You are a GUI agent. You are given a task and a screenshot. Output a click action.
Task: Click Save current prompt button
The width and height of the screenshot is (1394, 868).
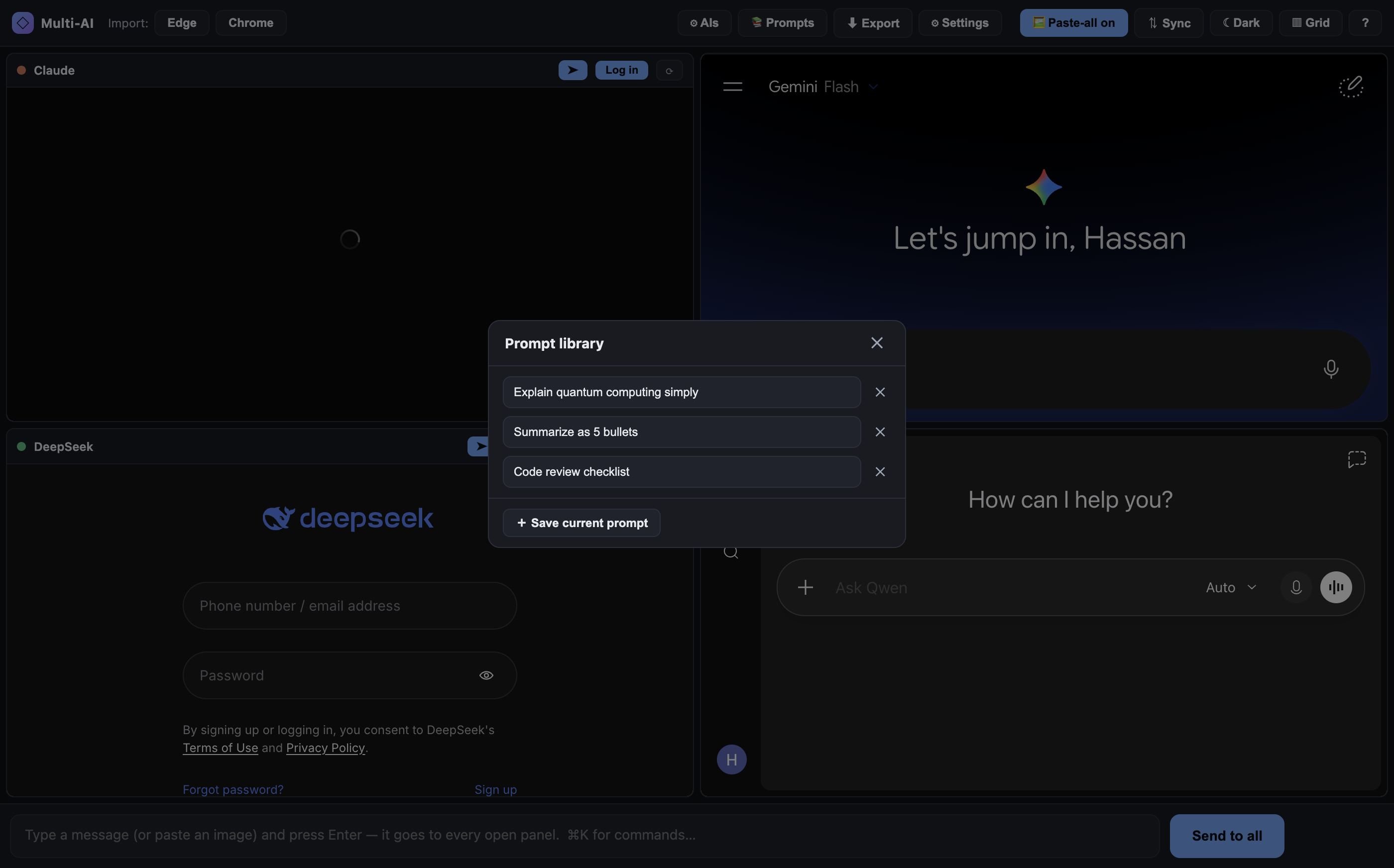click(x=581, y=523)
